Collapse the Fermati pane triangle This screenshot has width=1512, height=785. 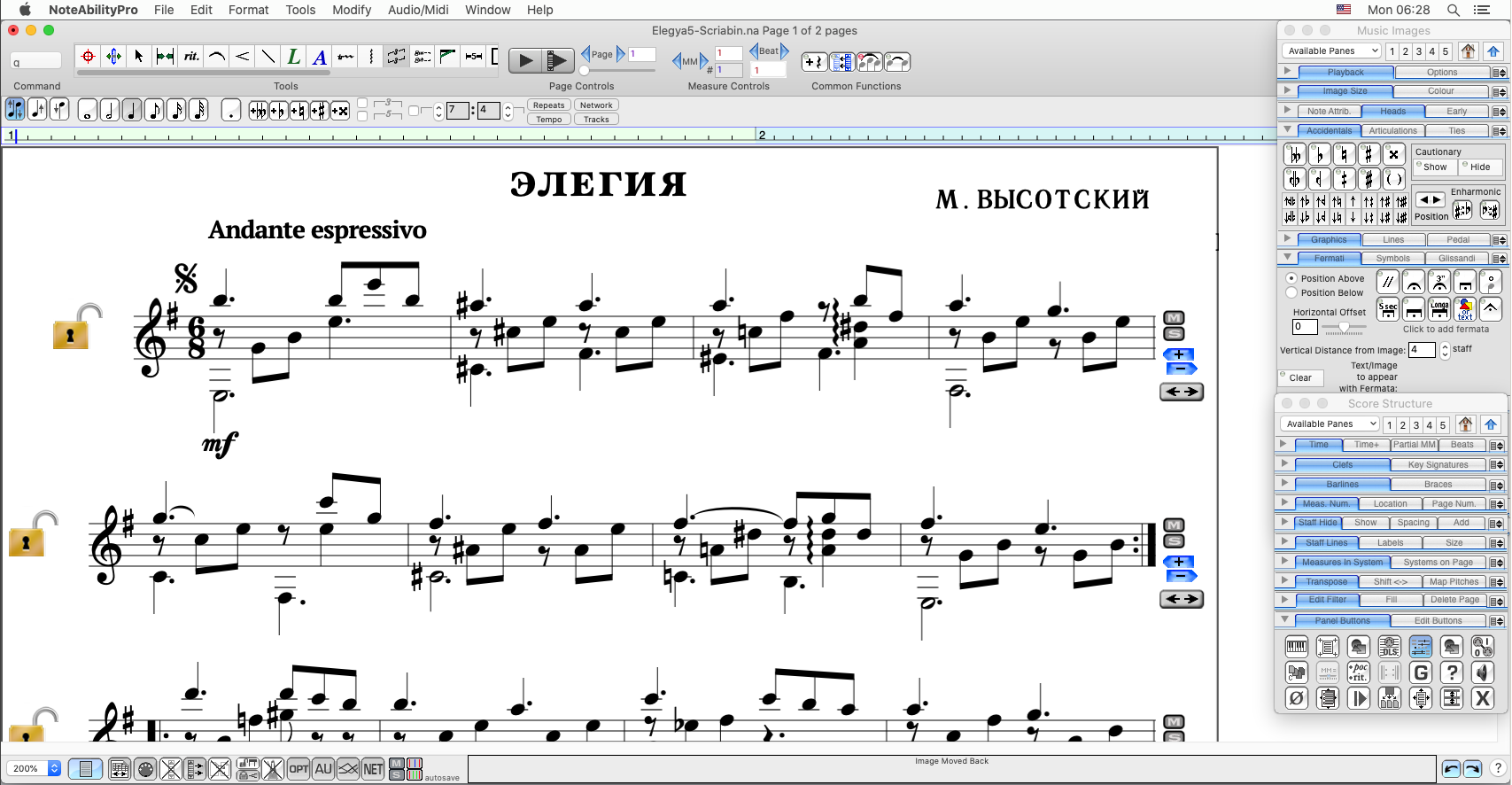[x=1287, y=257]
